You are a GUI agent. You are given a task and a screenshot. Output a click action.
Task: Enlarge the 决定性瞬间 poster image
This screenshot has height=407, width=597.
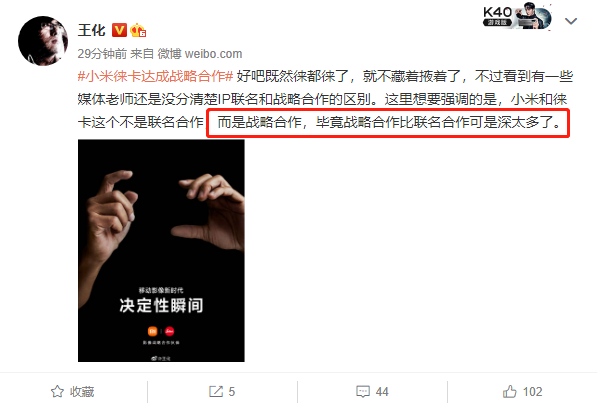[161, 251]
